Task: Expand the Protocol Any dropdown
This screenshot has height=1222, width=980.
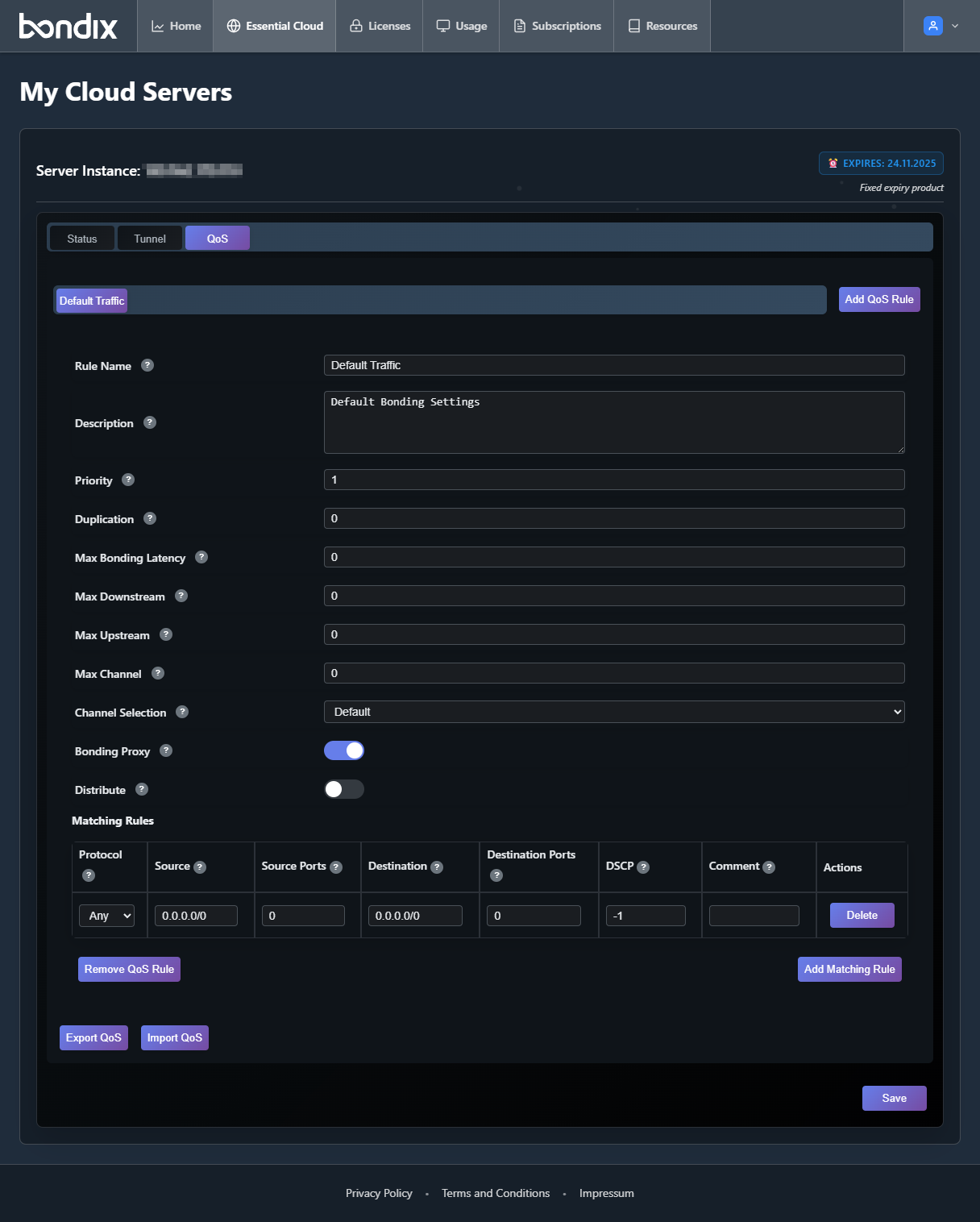Action: coord(107,916)
